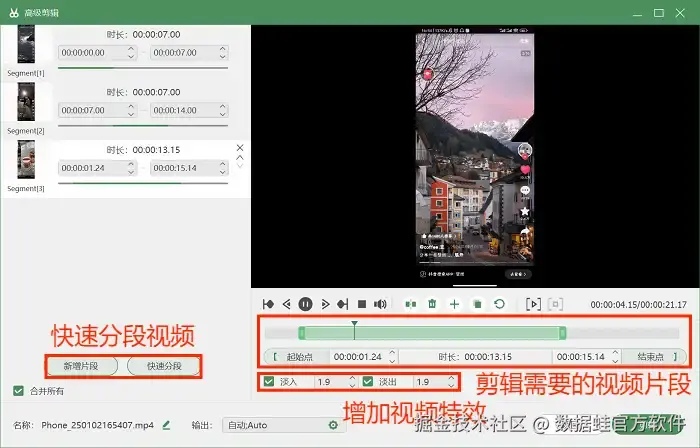Move Segment[3] up with the arrow
Screen dimensions: 700x448
[x=240, y=158]
